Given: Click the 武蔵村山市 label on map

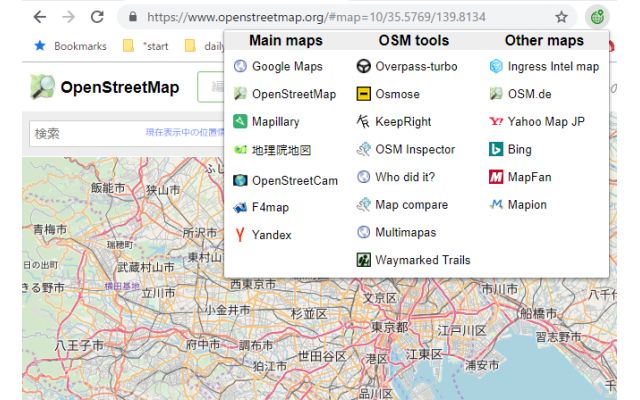Looking at the screenshot, I should (x=146, y=267).
